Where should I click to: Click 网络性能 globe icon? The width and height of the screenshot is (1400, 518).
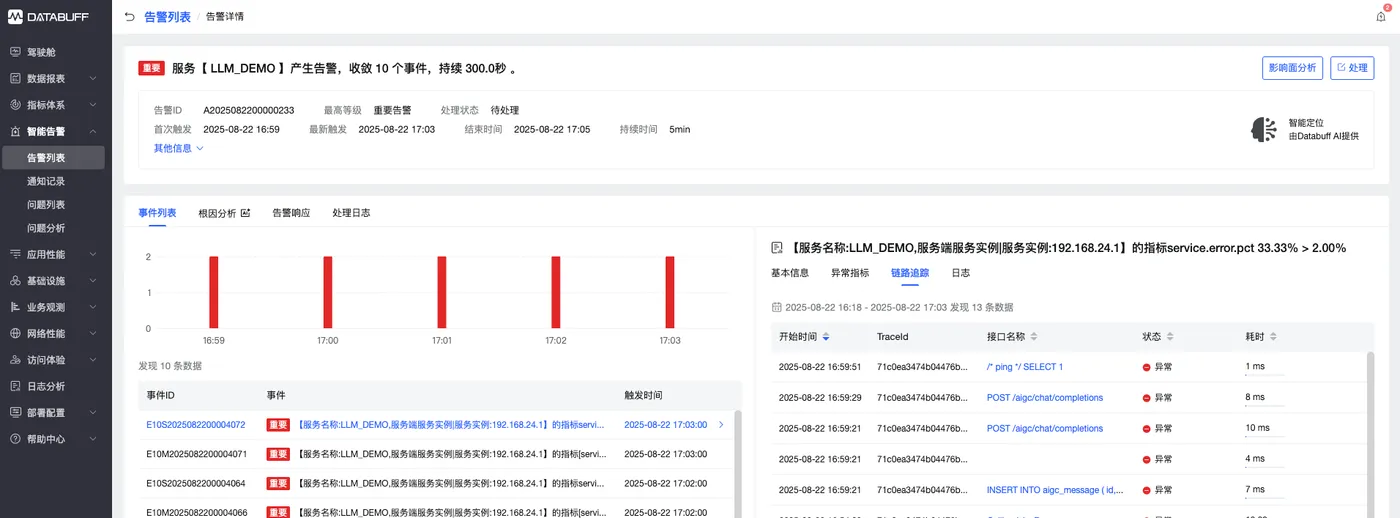15,333
